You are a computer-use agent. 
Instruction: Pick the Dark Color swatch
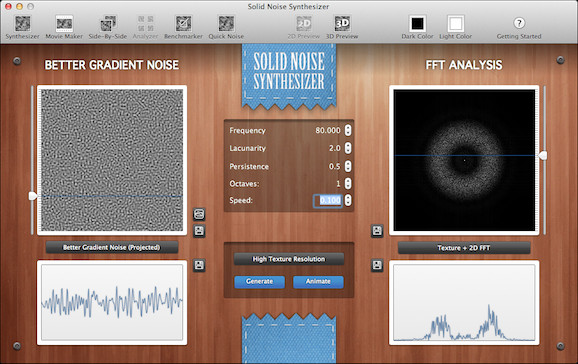[418, 24]
